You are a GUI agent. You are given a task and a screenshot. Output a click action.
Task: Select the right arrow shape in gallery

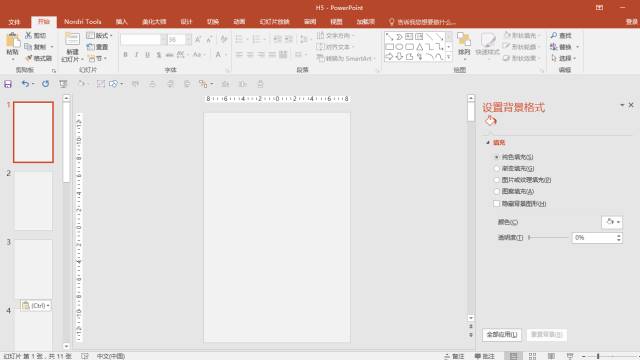[x=389, y=57]
